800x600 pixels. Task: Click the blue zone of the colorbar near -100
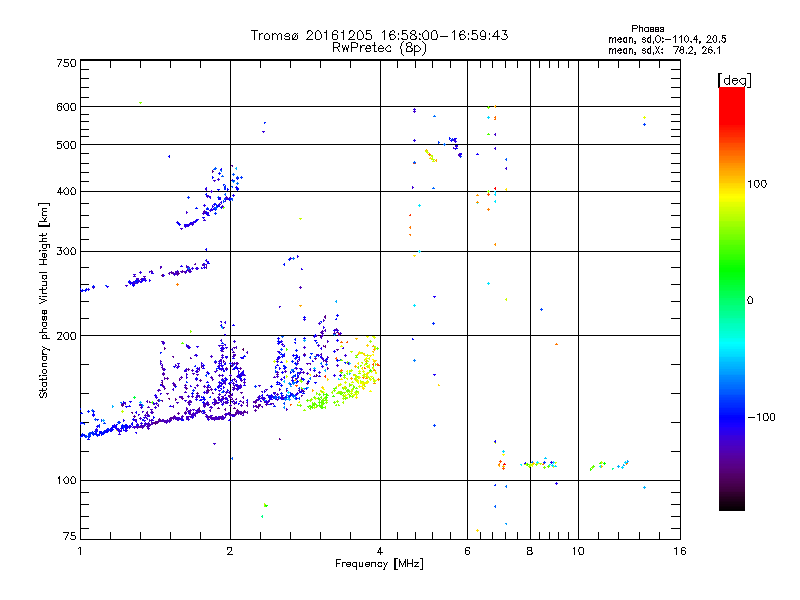[x=732, y=416]
